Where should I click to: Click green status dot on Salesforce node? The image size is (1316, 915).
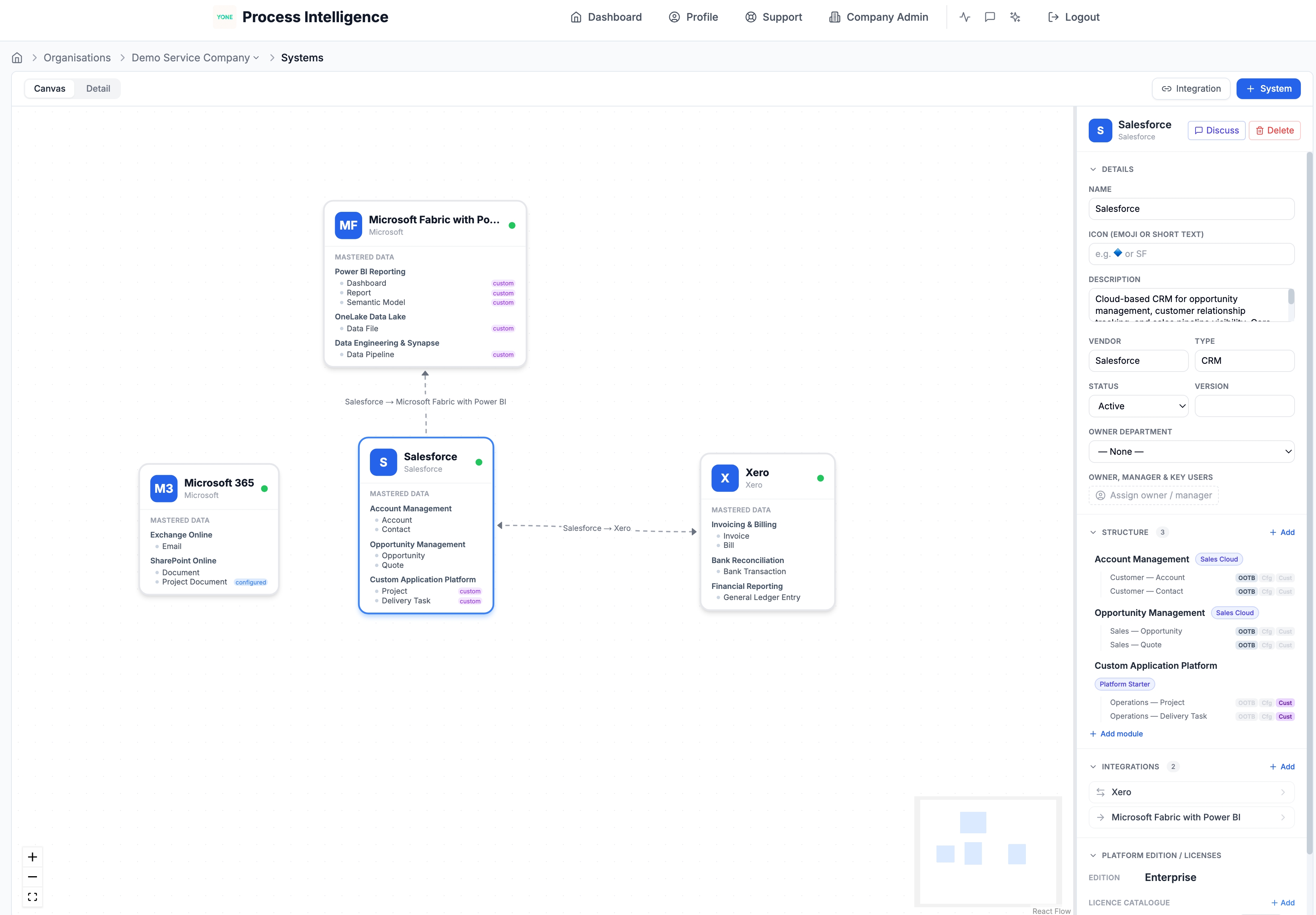479,462
